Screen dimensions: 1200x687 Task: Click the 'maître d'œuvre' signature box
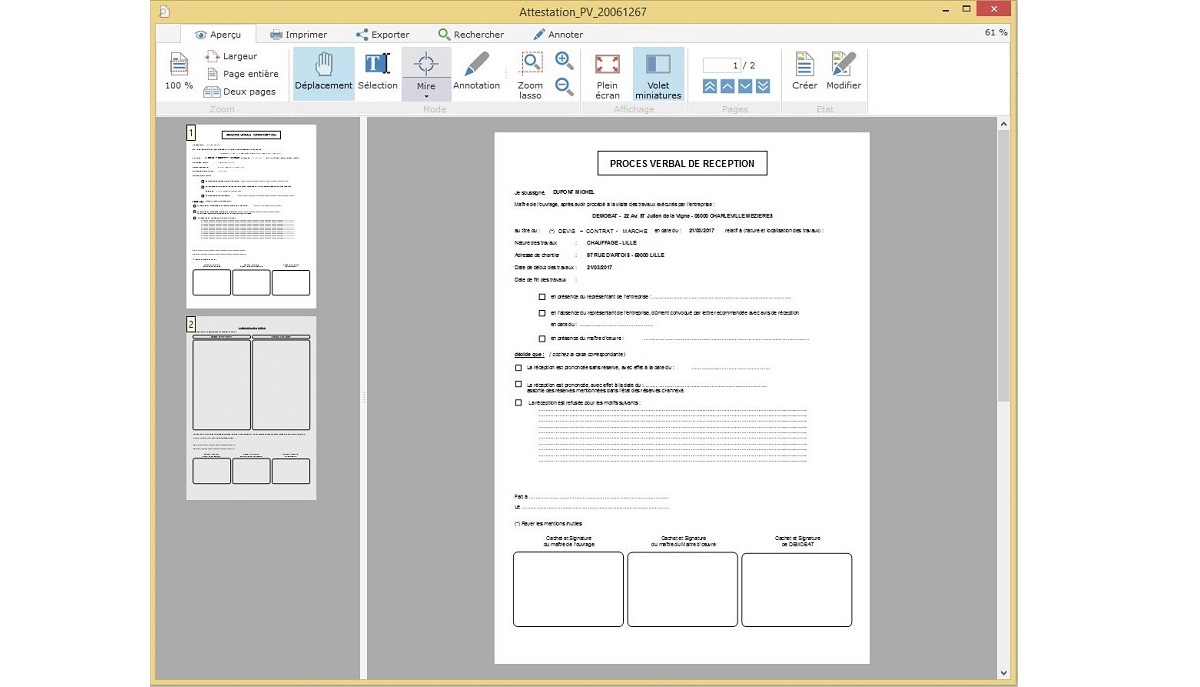click(x=682, y=589)
